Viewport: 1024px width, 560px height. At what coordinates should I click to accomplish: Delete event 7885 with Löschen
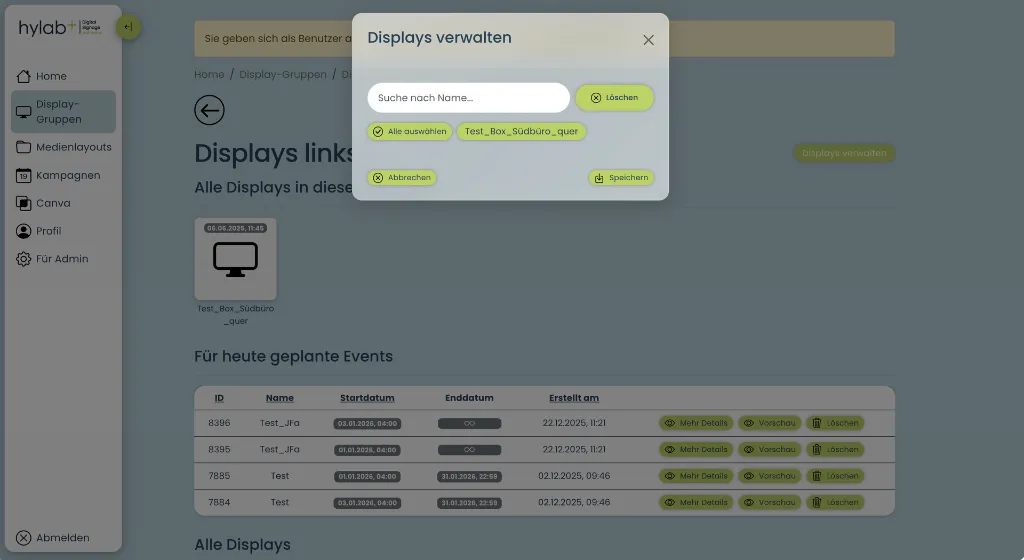835,476
